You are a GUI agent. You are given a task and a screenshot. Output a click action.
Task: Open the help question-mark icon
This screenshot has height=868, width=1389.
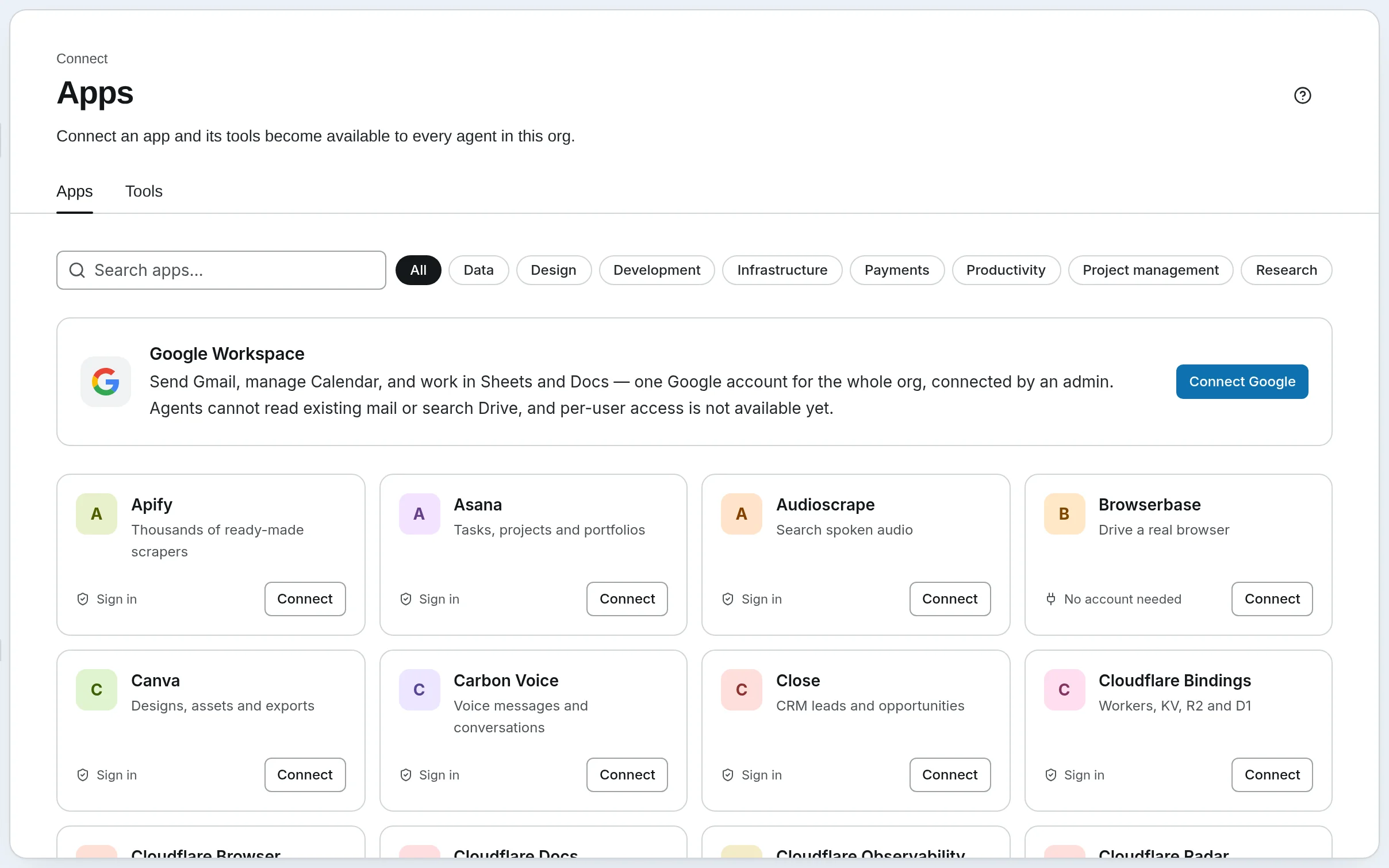pyautogui.click(x=1302, y=95)
